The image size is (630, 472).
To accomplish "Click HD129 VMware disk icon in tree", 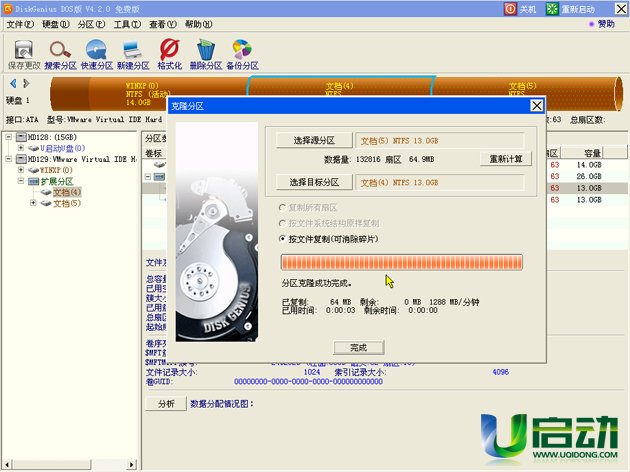I will (21, 159).
